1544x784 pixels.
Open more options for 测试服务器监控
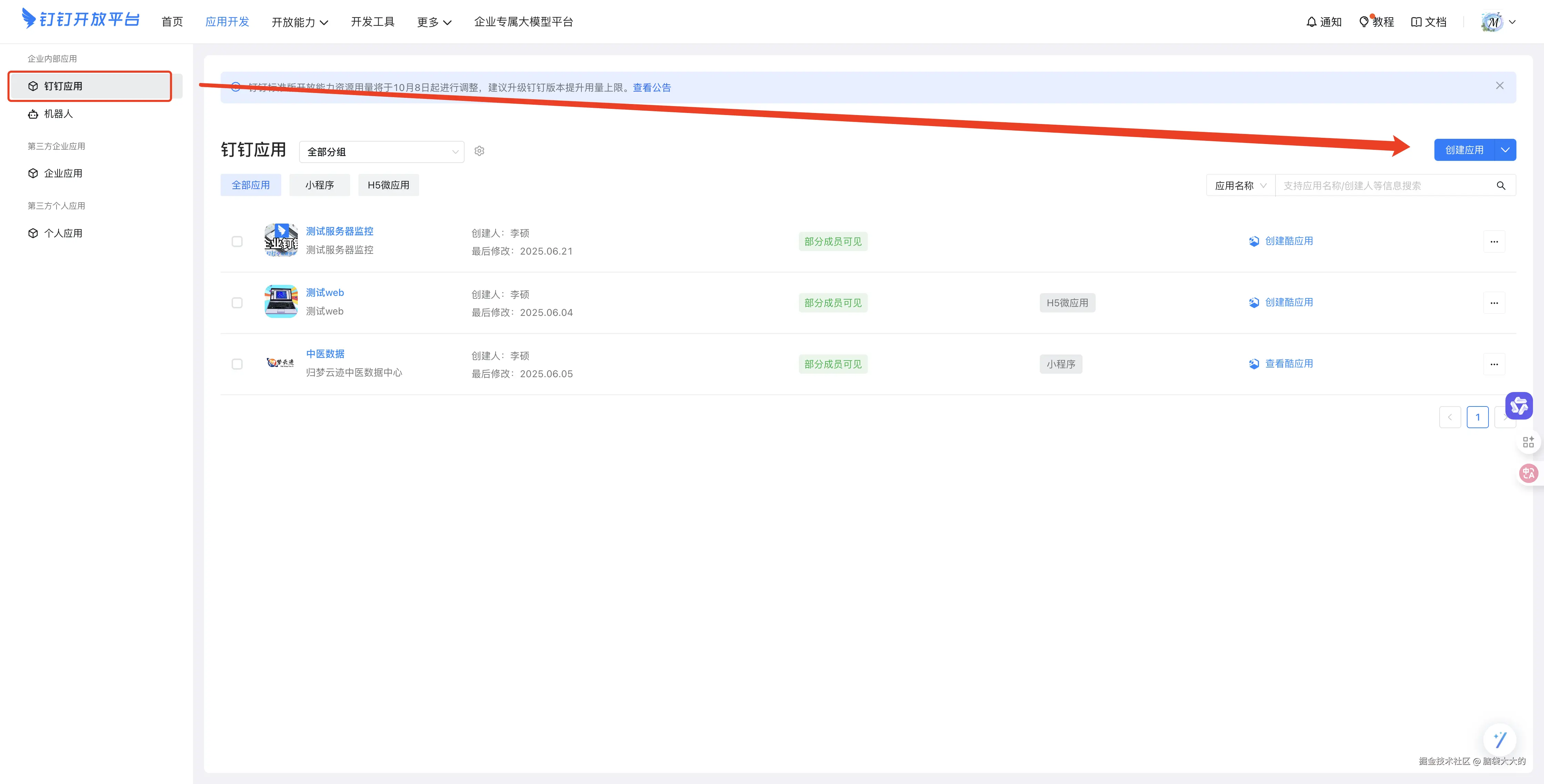click(x=1494, y=242)
